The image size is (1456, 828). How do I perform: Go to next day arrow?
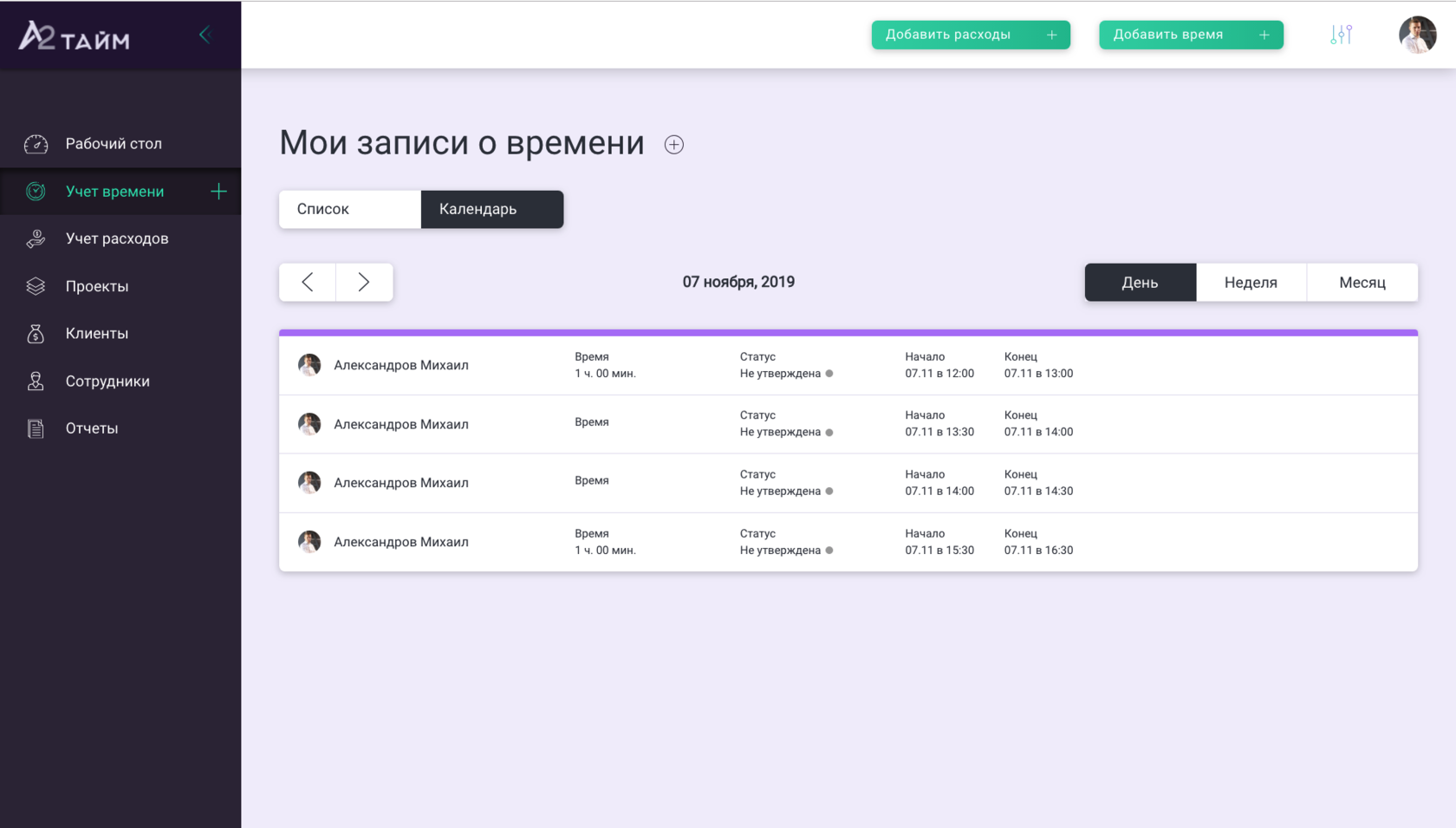[364, 282]
